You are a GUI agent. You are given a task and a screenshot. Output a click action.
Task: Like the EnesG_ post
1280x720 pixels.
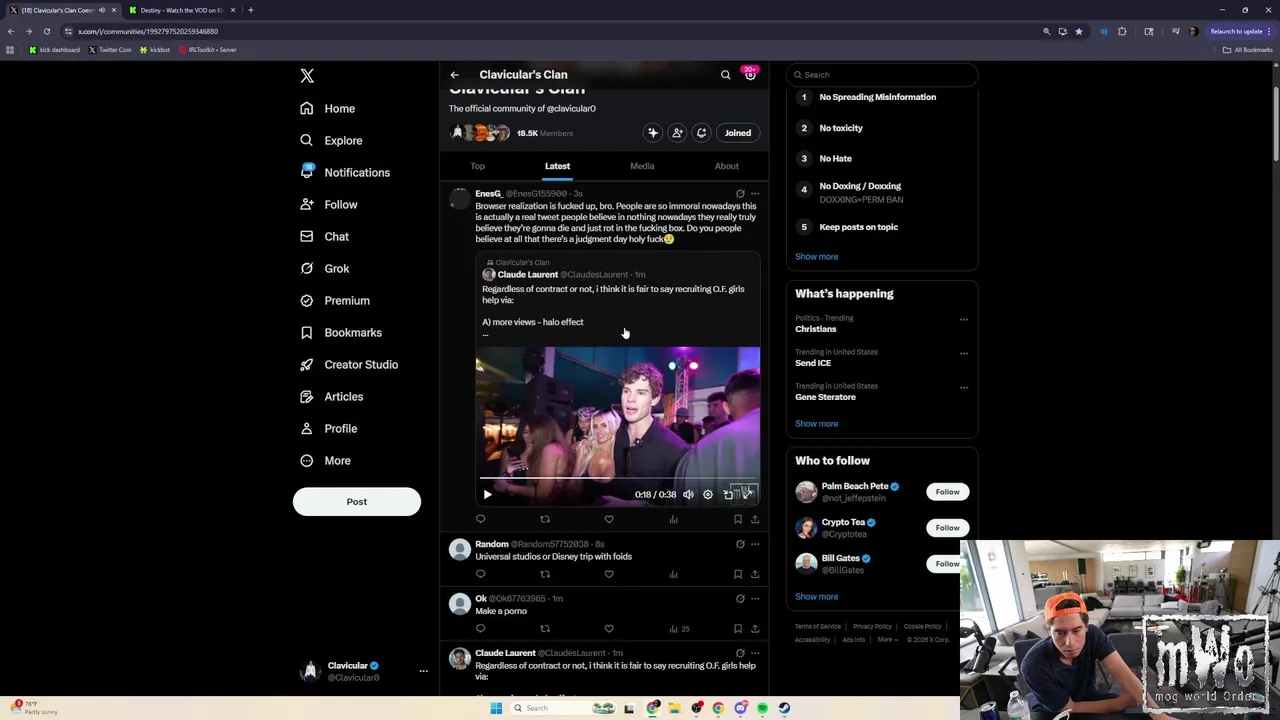609,519
